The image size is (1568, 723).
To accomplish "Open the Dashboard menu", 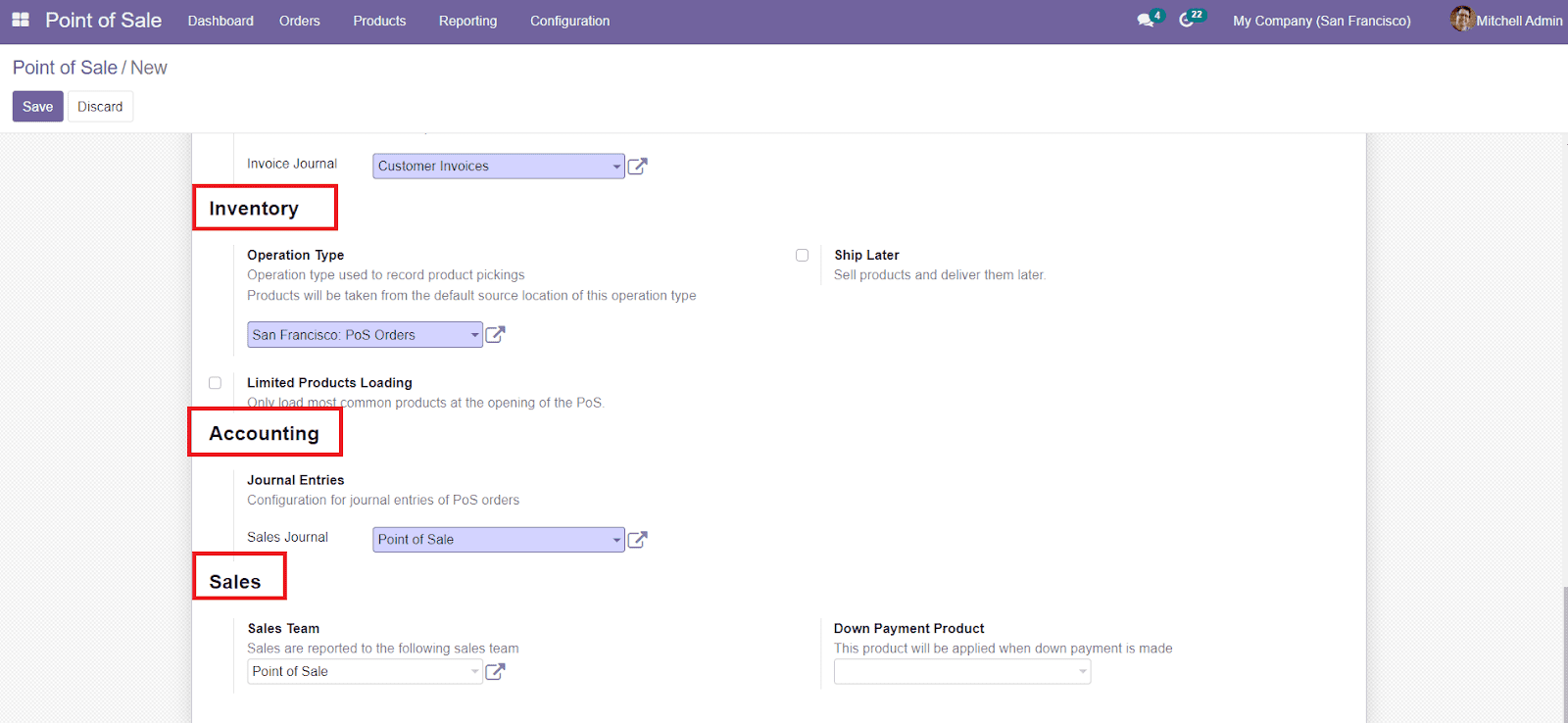I will (220, 21).
